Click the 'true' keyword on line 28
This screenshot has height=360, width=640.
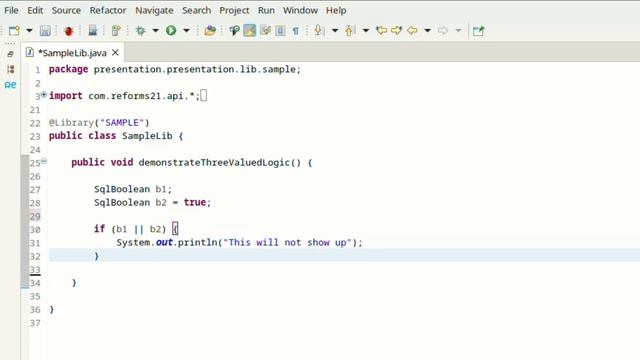pyautogui.click(x=195, y=202)
